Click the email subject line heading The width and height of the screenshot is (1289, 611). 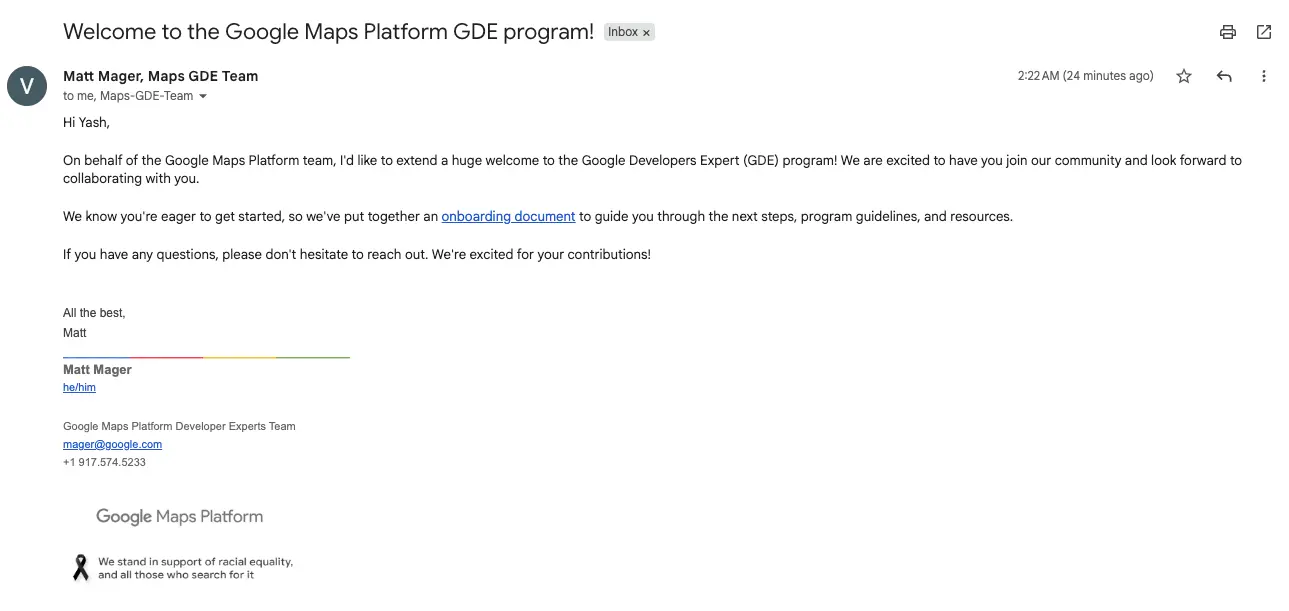[x=328, y=32]
